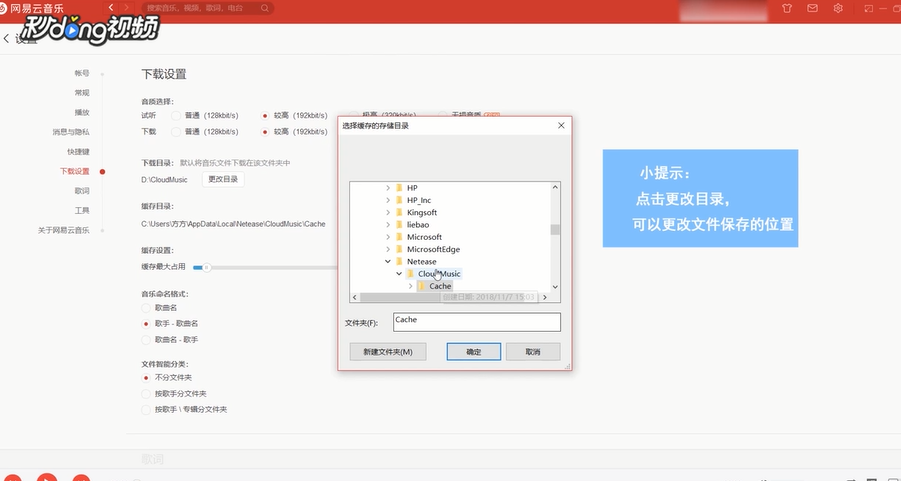Open the settings gear icon

coord(838,8)
